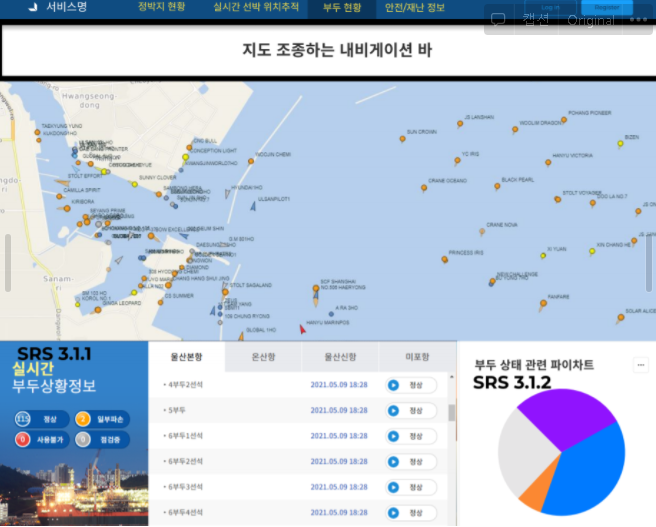Image resolution: width=656 pixels, height=527 pixels.
Task: Click play button in 4부두2선석 row
Action: pos(393,385)
